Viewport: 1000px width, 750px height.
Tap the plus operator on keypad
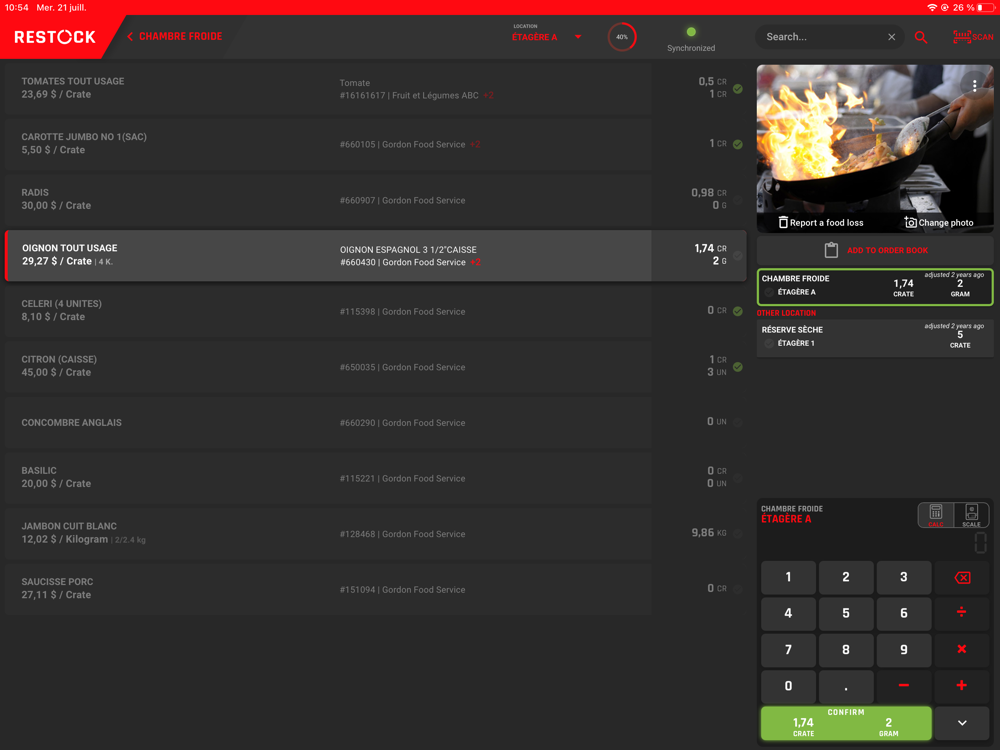961,685
